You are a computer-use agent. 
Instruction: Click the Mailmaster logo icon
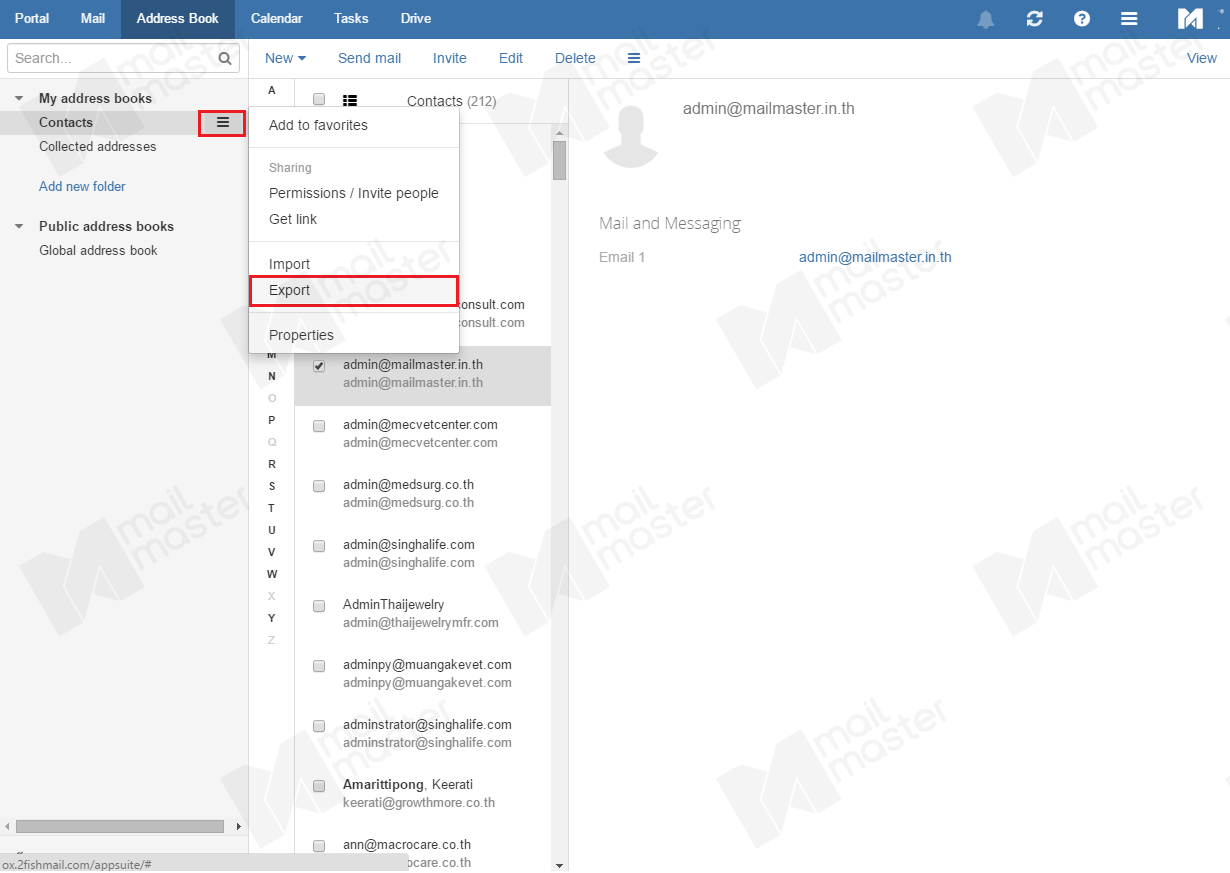[1190, 19]
